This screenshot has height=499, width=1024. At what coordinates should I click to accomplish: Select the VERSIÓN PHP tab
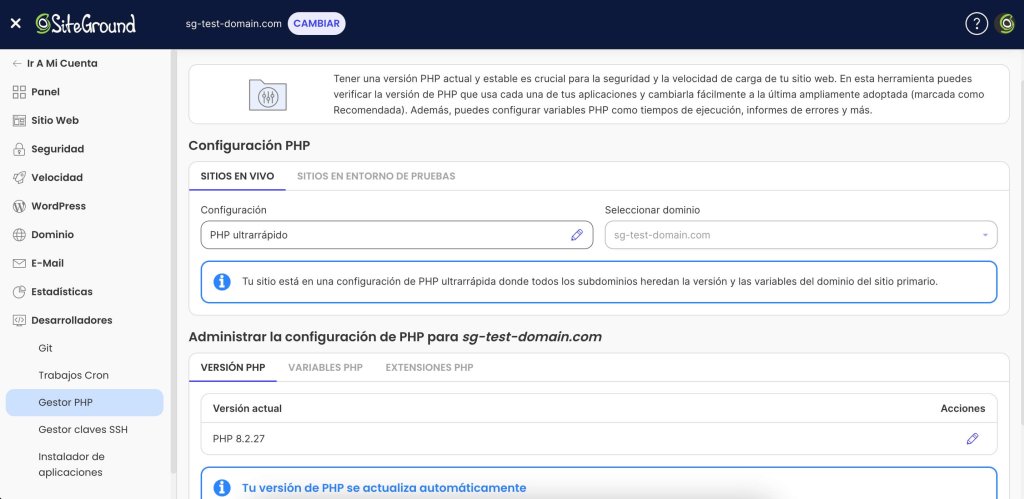point(233,368)
